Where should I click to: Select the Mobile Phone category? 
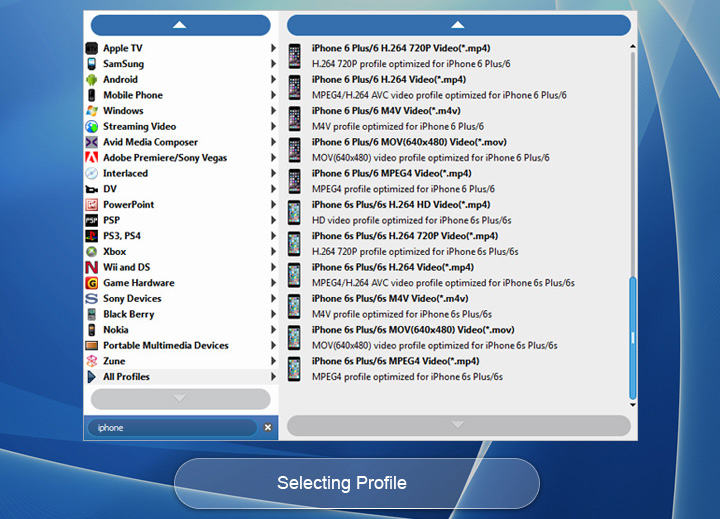coord(181,95)
